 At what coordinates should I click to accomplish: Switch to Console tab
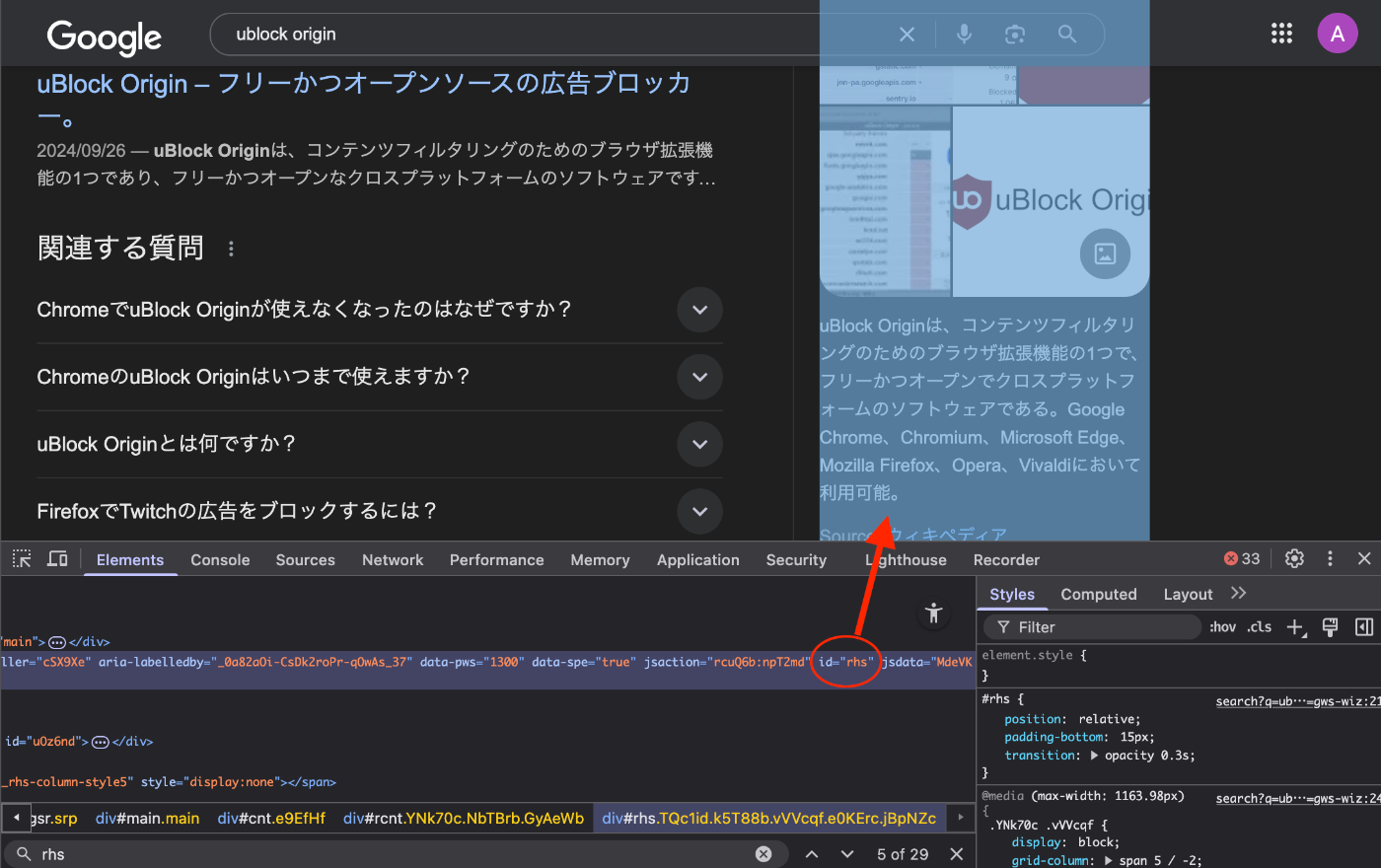(220, 559)
